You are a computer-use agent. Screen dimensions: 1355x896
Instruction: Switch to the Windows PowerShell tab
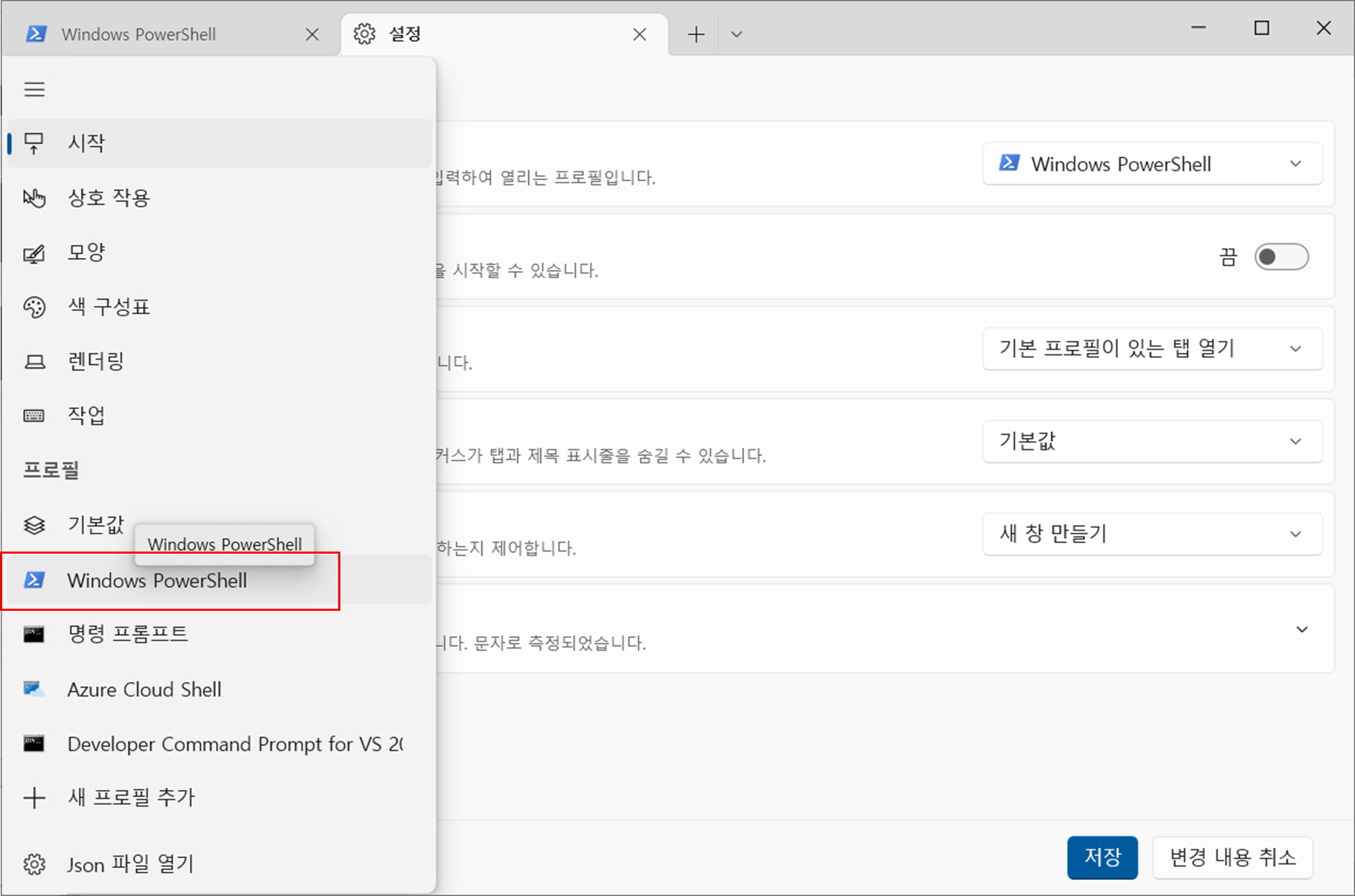139,34
